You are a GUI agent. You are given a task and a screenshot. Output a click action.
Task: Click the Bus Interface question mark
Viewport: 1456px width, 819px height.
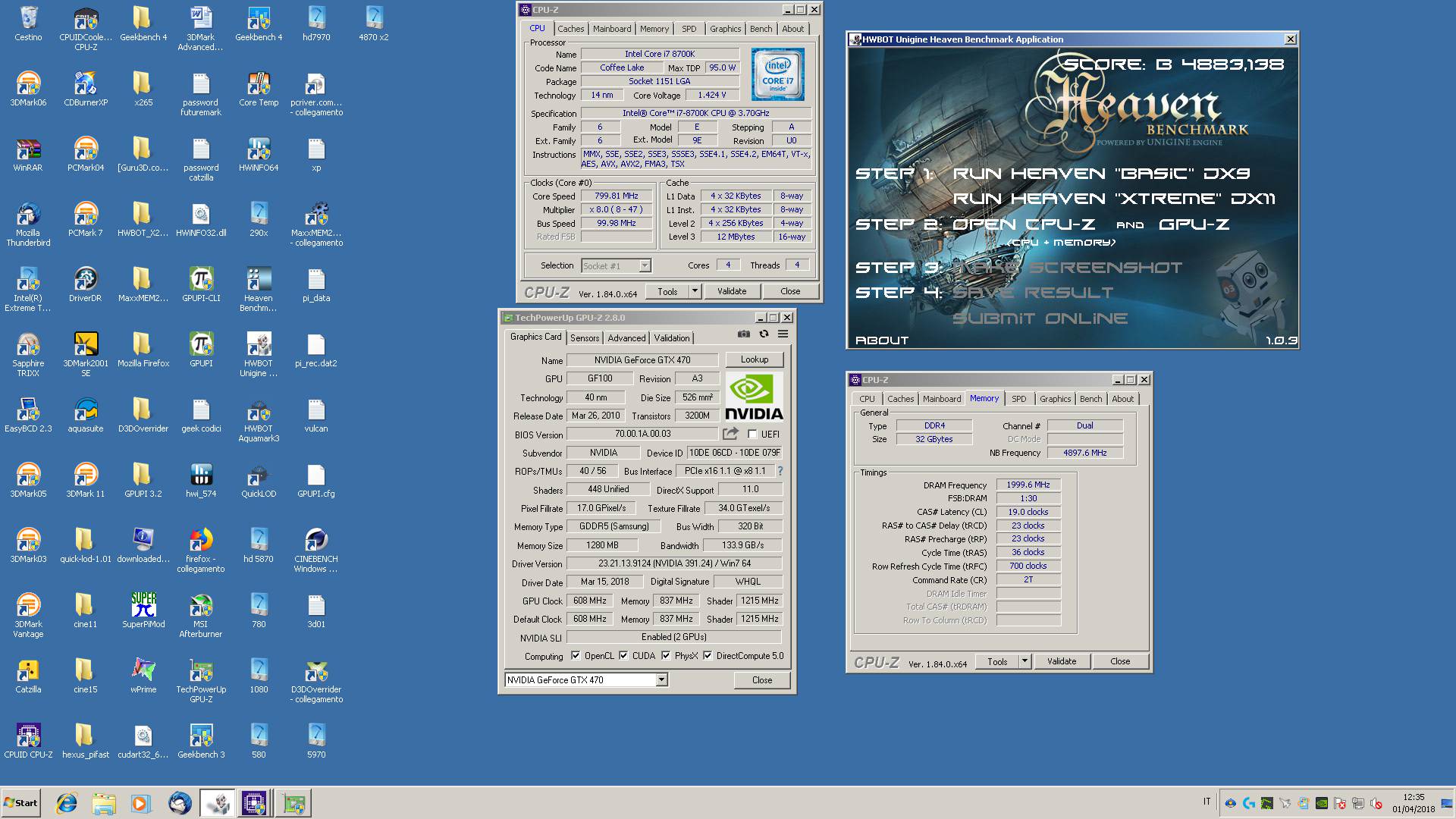click(x=780, y=471)
